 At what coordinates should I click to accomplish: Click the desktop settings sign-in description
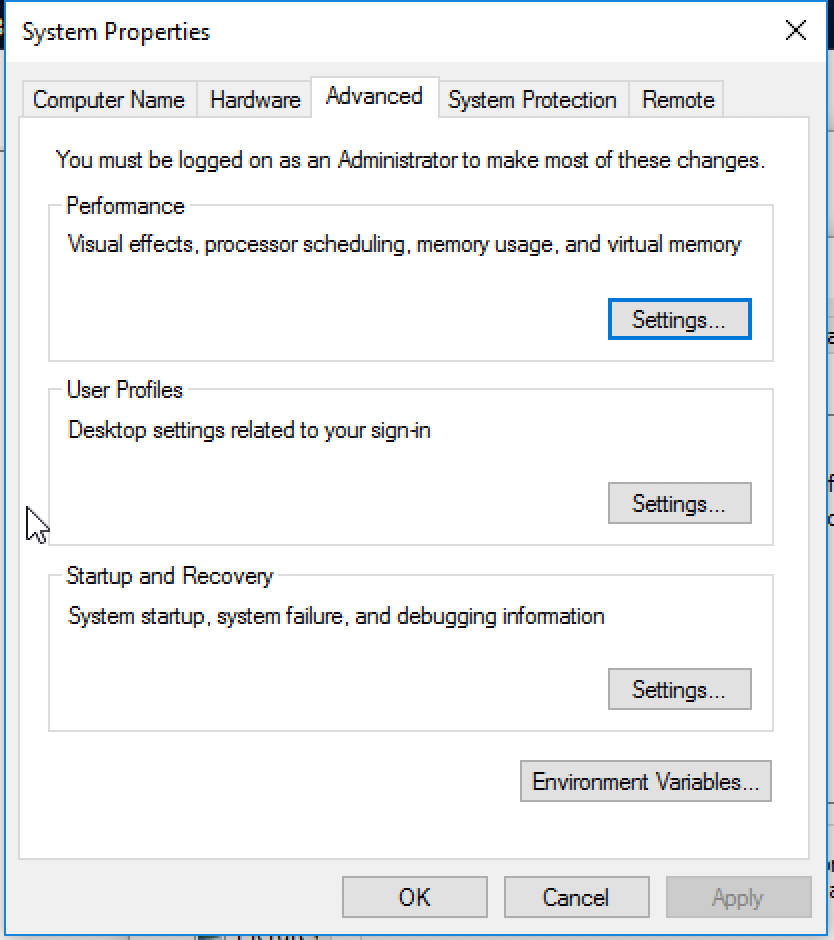click(x=249, y=430)
